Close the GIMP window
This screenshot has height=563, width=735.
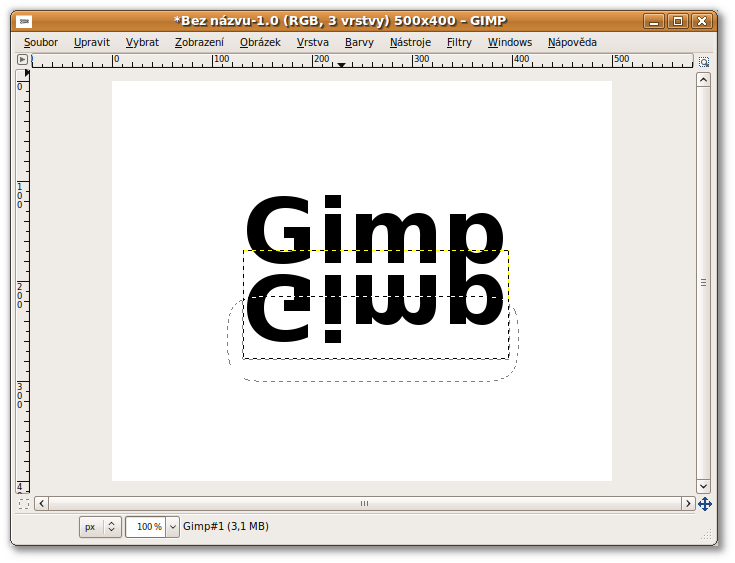[x=702, y=21]
